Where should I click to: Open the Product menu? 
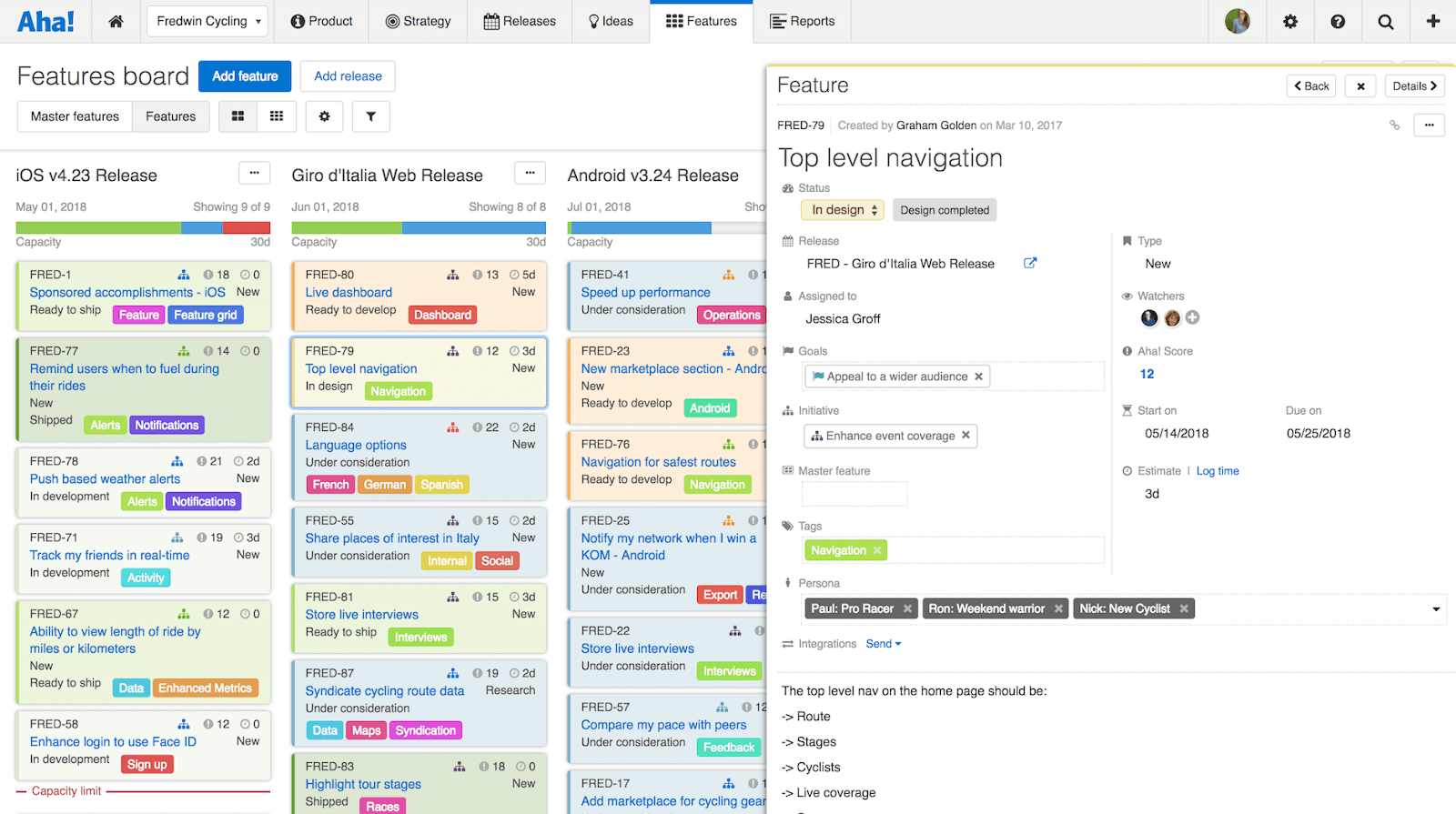321,21
